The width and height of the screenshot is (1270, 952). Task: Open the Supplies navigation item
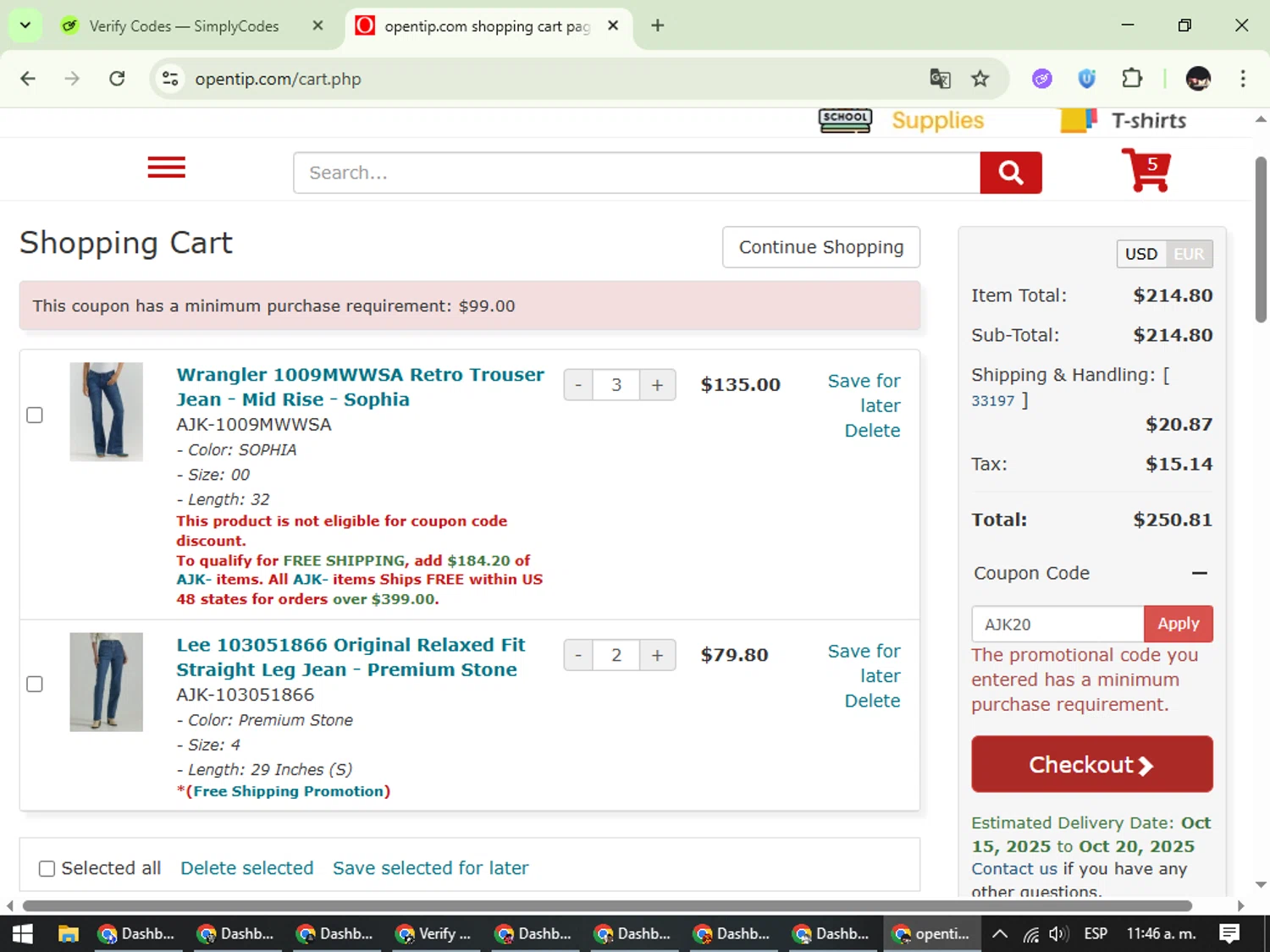coord(937,120)
